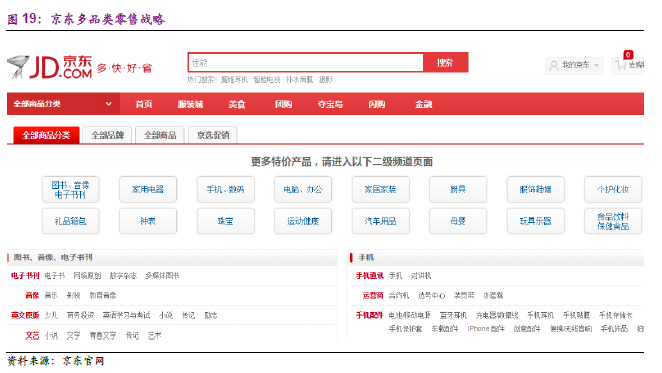This screenshot has width=662, height=373.
Task: Open the 珠宝 channel button
Action: coord(225,221)
